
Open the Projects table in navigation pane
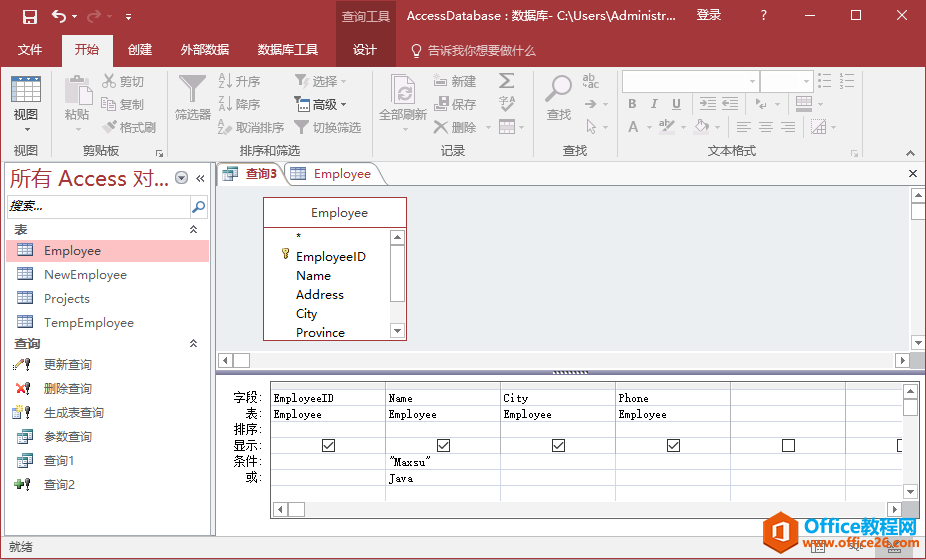click(66, 299)
